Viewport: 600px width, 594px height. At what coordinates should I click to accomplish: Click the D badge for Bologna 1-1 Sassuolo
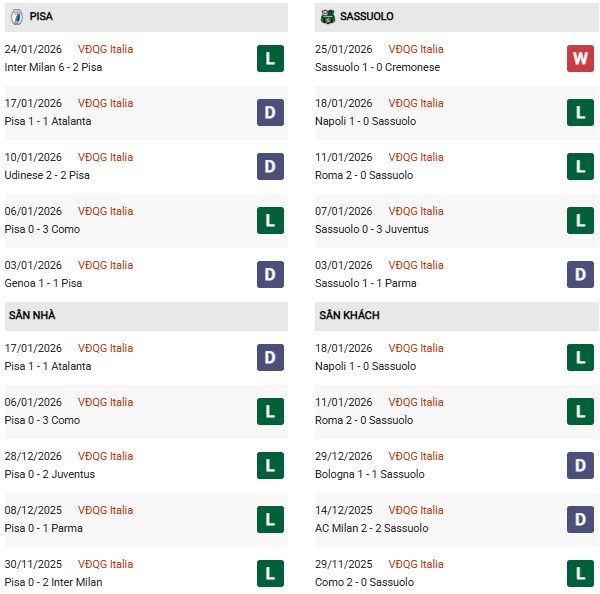(580, 465)
